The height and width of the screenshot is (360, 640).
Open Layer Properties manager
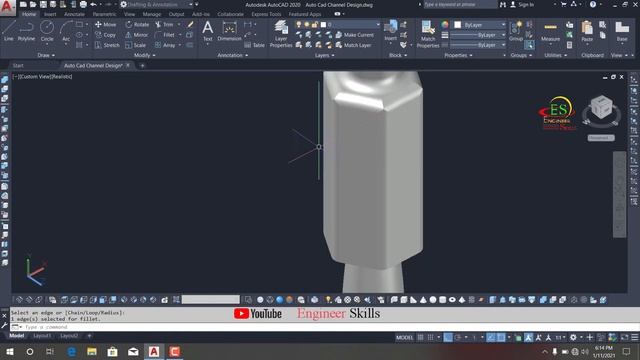pyautogui.click(x=281, y=34)
